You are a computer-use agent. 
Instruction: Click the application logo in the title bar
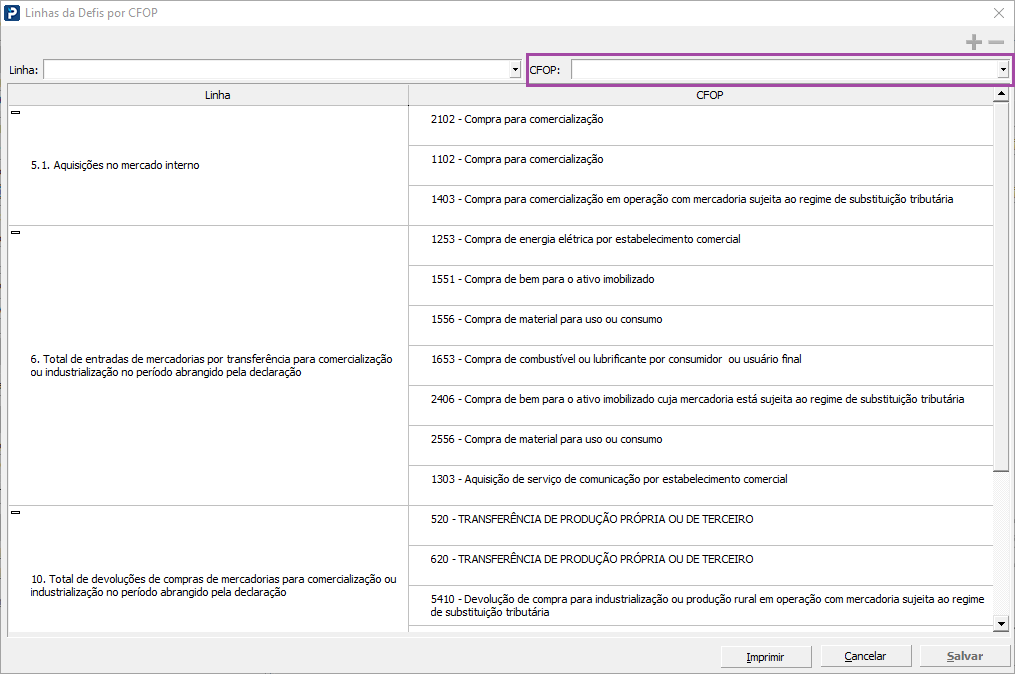(x=12, y=13)
